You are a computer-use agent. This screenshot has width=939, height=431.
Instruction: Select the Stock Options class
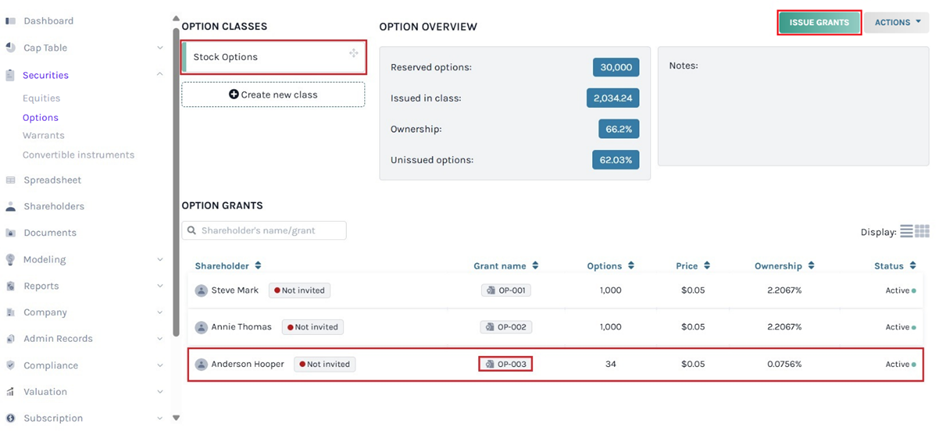click(273, 57)
